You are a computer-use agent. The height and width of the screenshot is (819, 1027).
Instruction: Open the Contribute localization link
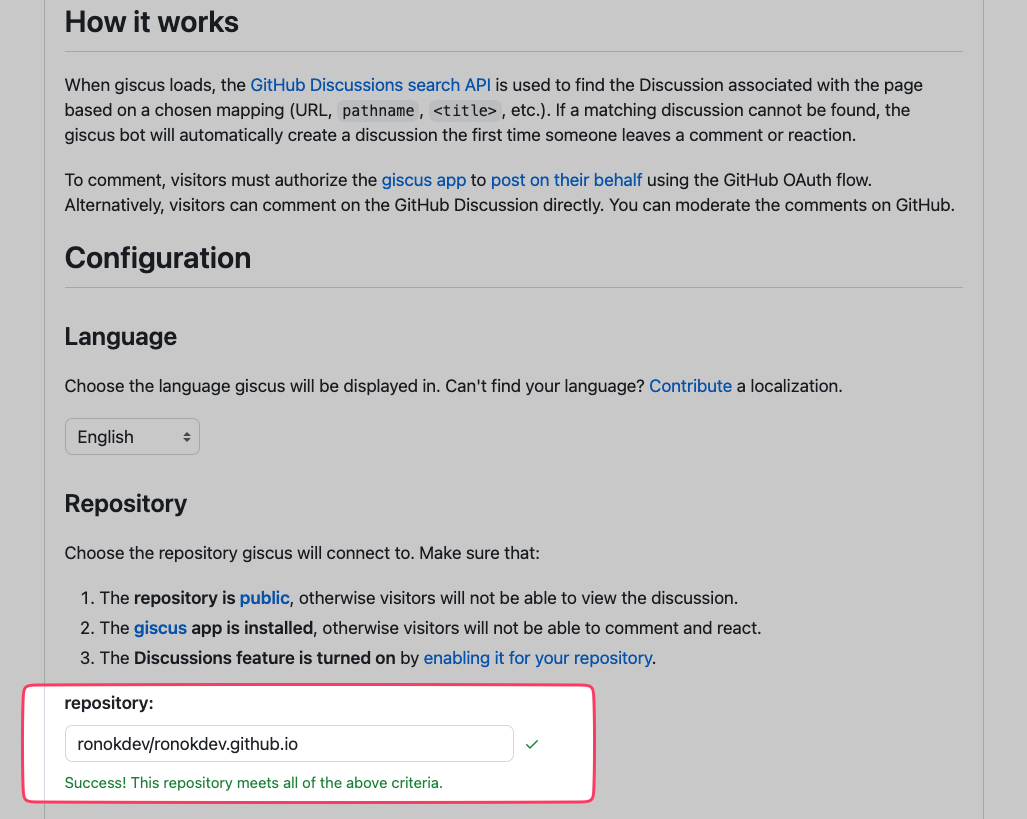690,385
